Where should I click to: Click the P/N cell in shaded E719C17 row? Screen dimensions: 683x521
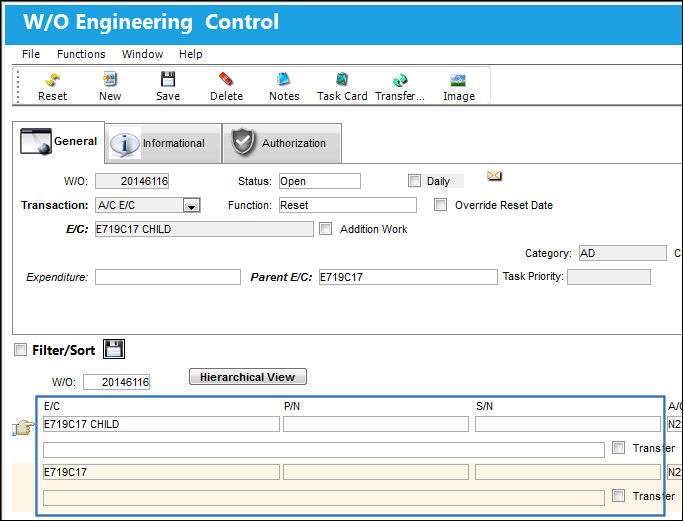point(376,472)
